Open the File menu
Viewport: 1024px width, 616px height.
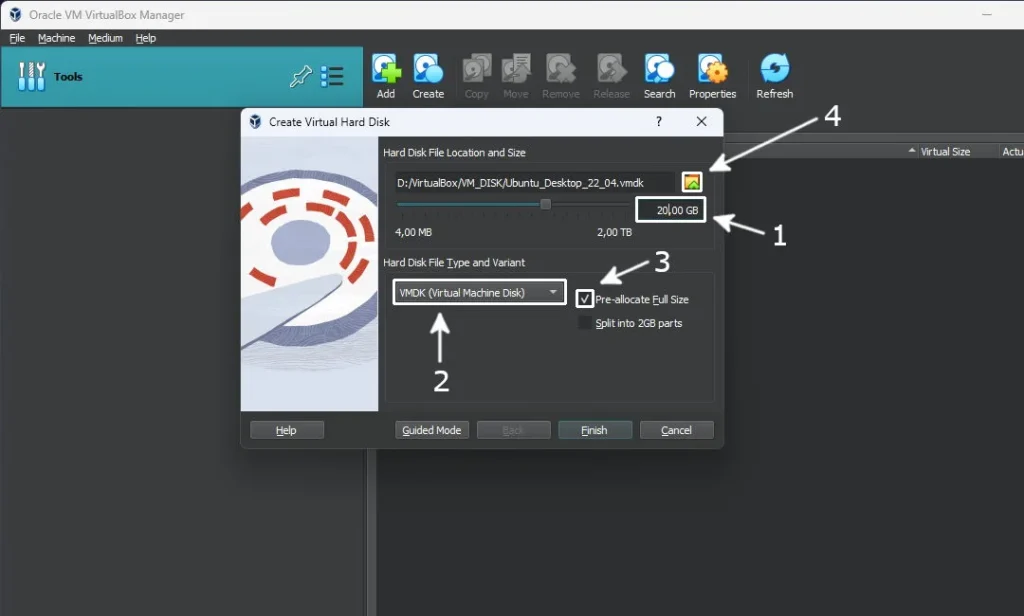[x=17, y=38]
